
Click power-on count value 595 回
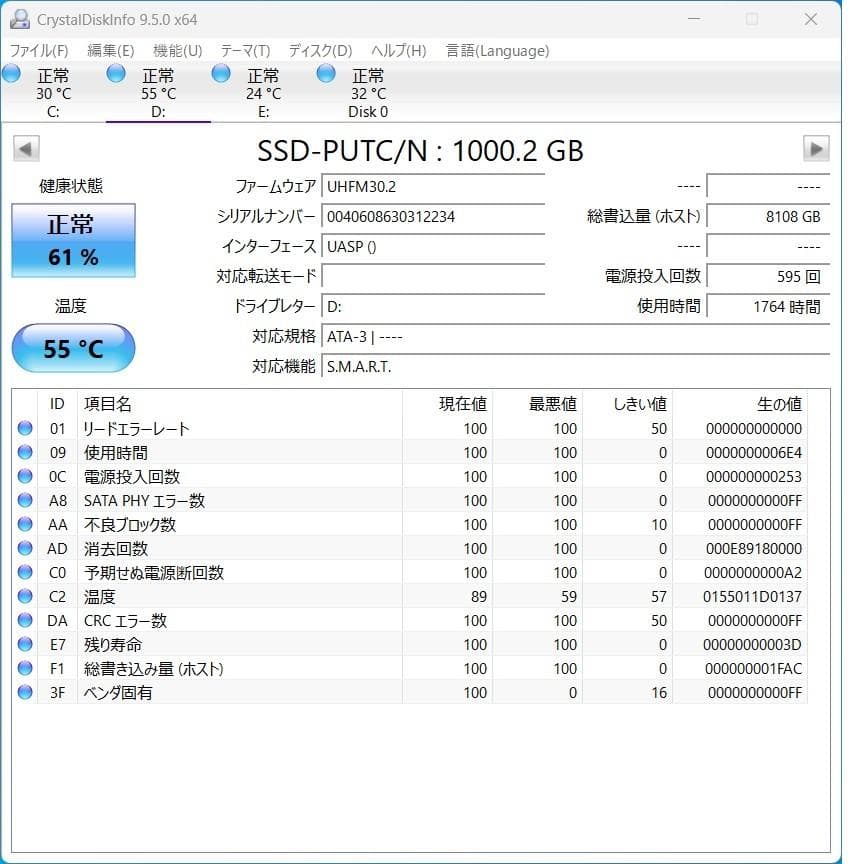(768, 276)
